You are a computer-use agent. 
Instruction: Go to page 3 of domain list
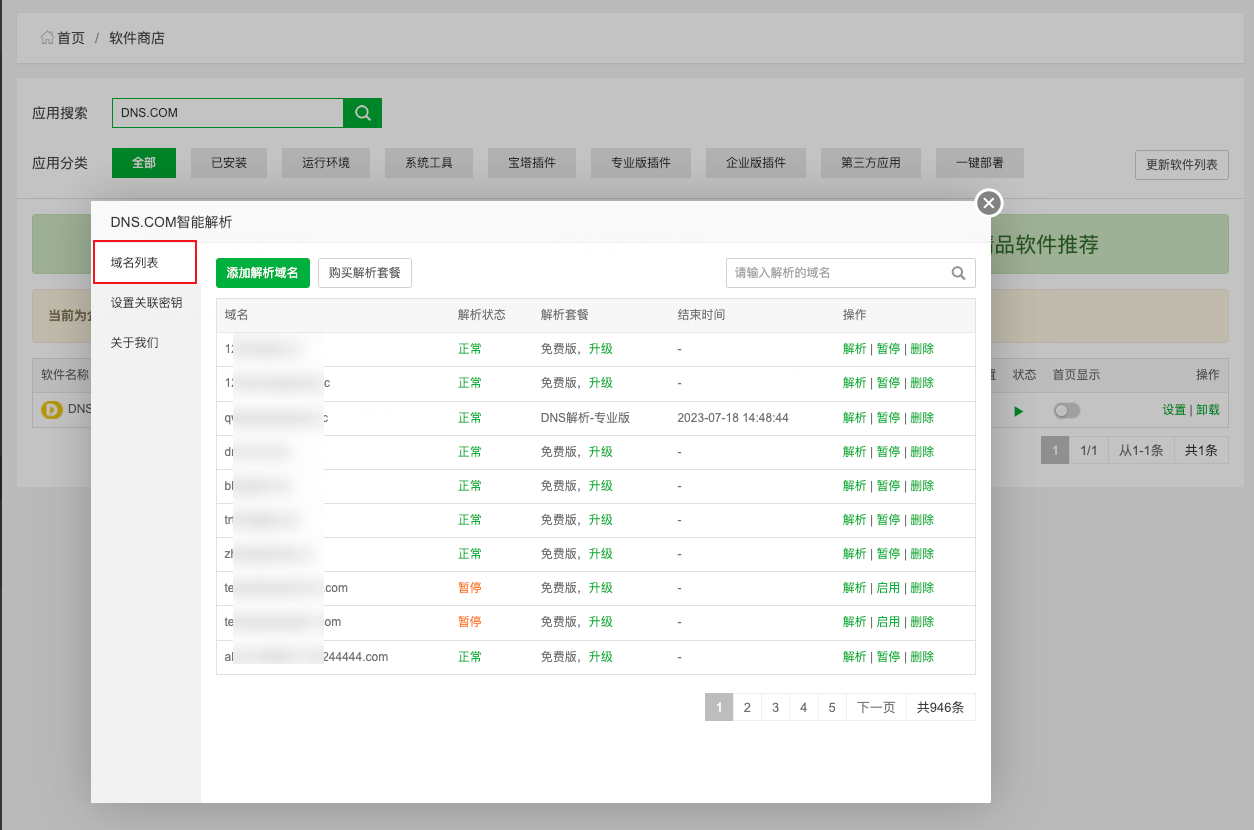(775, 707)
